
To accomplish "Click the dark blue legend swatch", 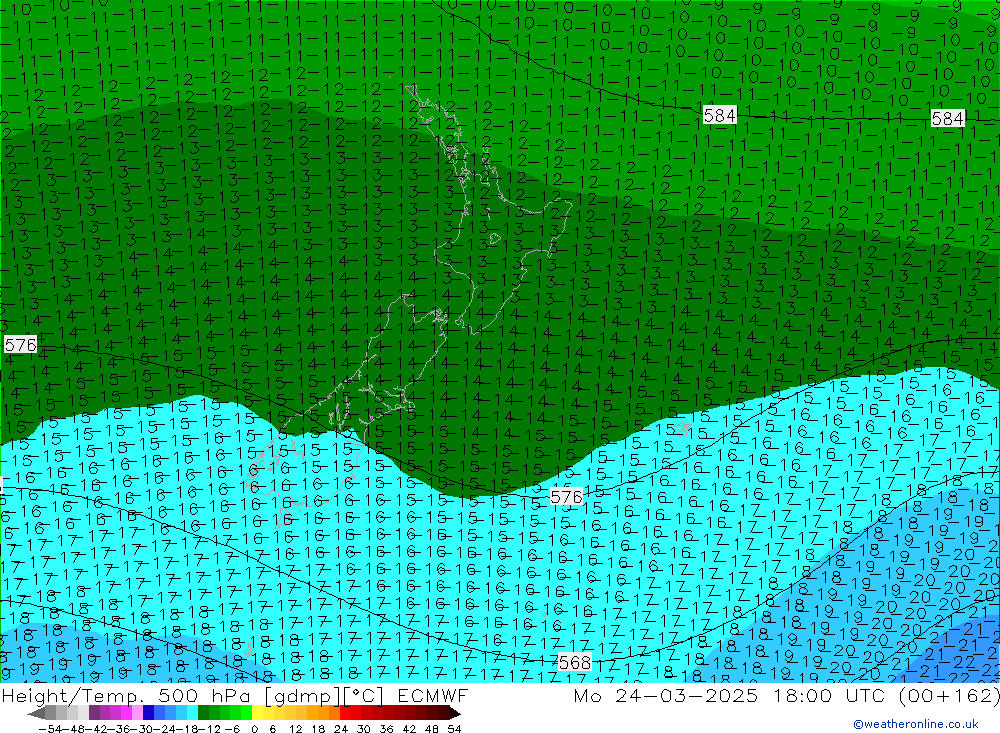I will point(148,713).
